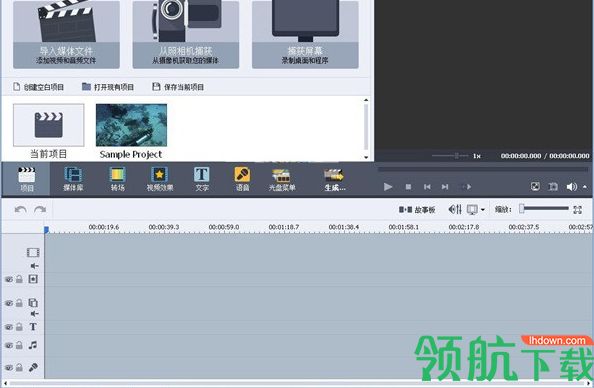This screenshot has height=388, width=594.
Task: Click the 从照相机捕获 camera capture card
Action: tap(186, 34)
